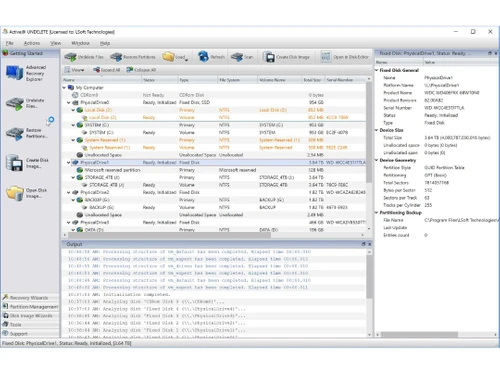The width and height of the screenshot is (500, 375).
Task: Select orange Local Disk (2) volume row
Action: tap(214, 118)
